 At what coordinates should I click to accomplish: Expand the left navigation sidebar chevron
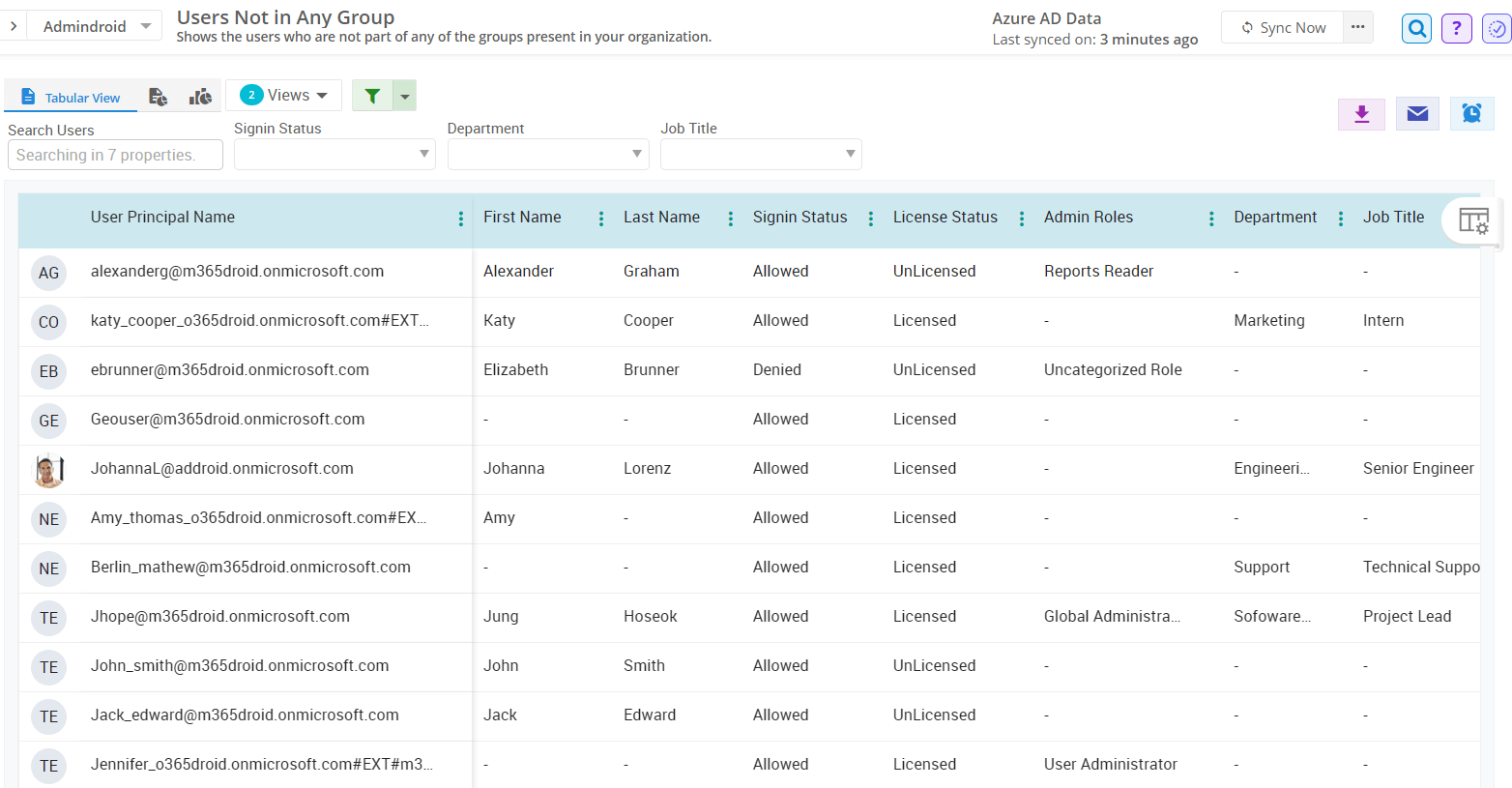coord(14,25)
